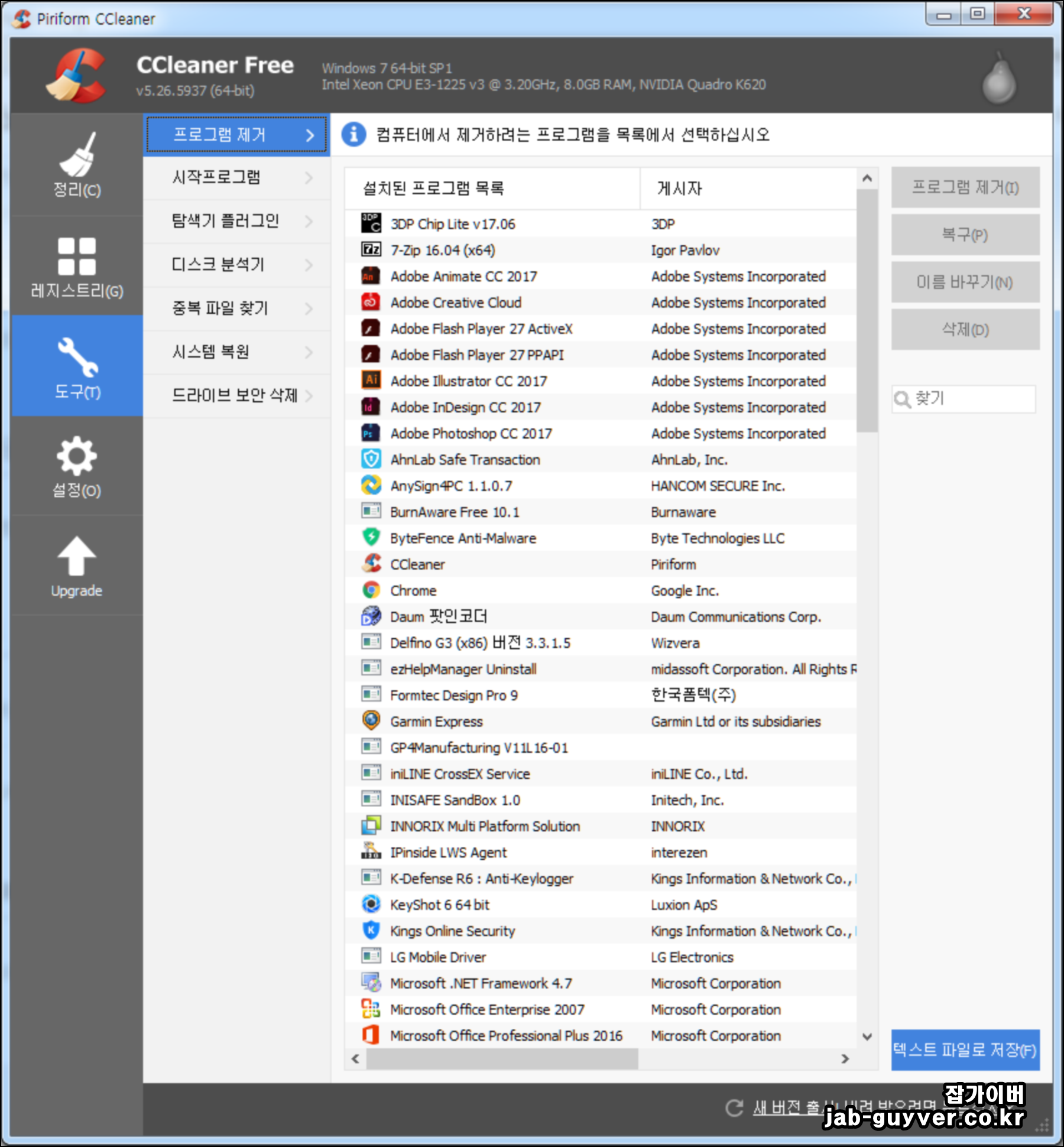Click the 복구(P) repair button

[965, 235]
